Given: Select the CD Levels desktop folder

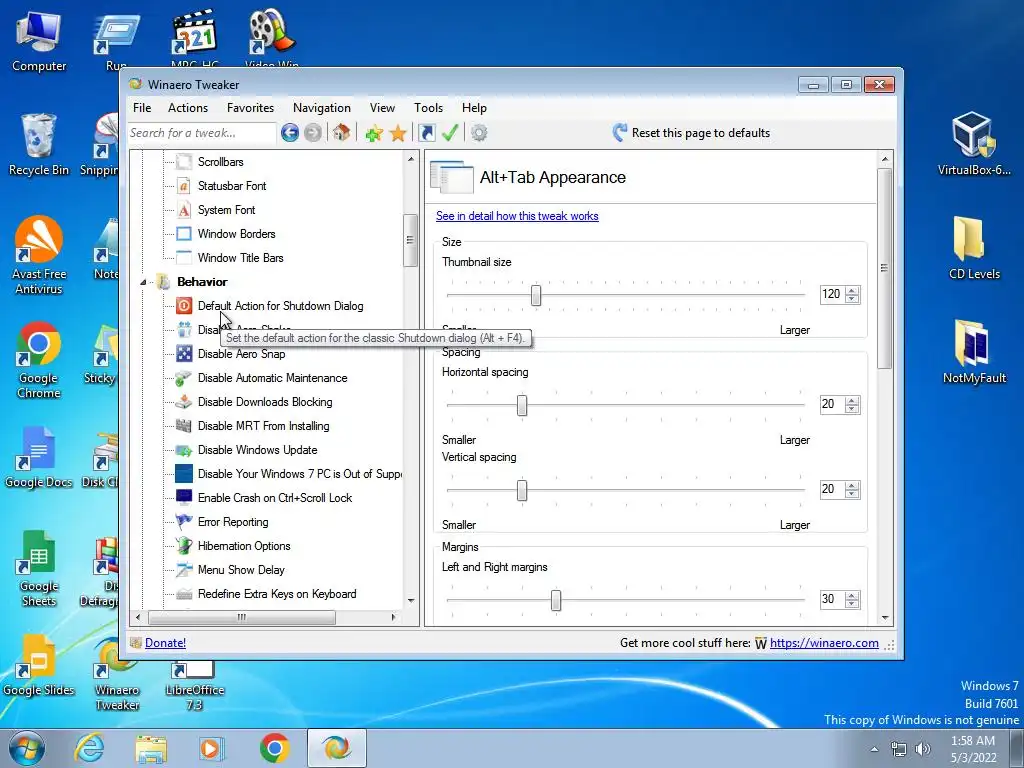Looking at the screenshot, I should [x=974, y=248].
